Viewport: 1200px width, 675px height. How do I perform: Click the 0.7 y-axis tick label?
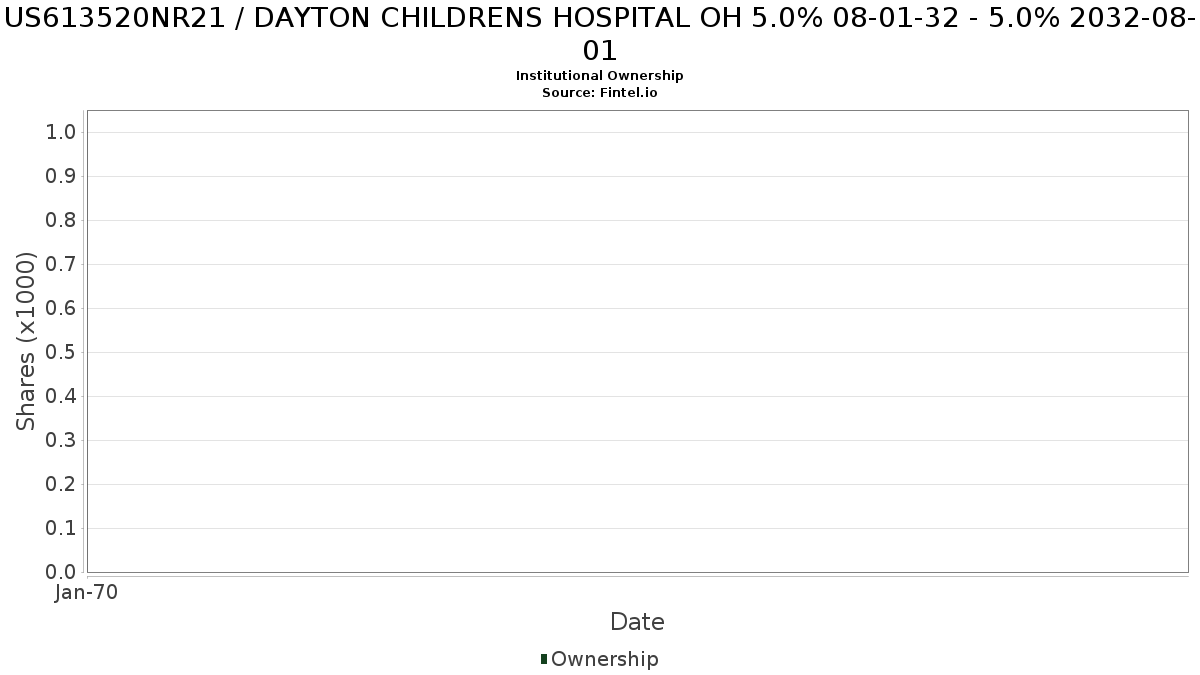click(x=62, y=265)
